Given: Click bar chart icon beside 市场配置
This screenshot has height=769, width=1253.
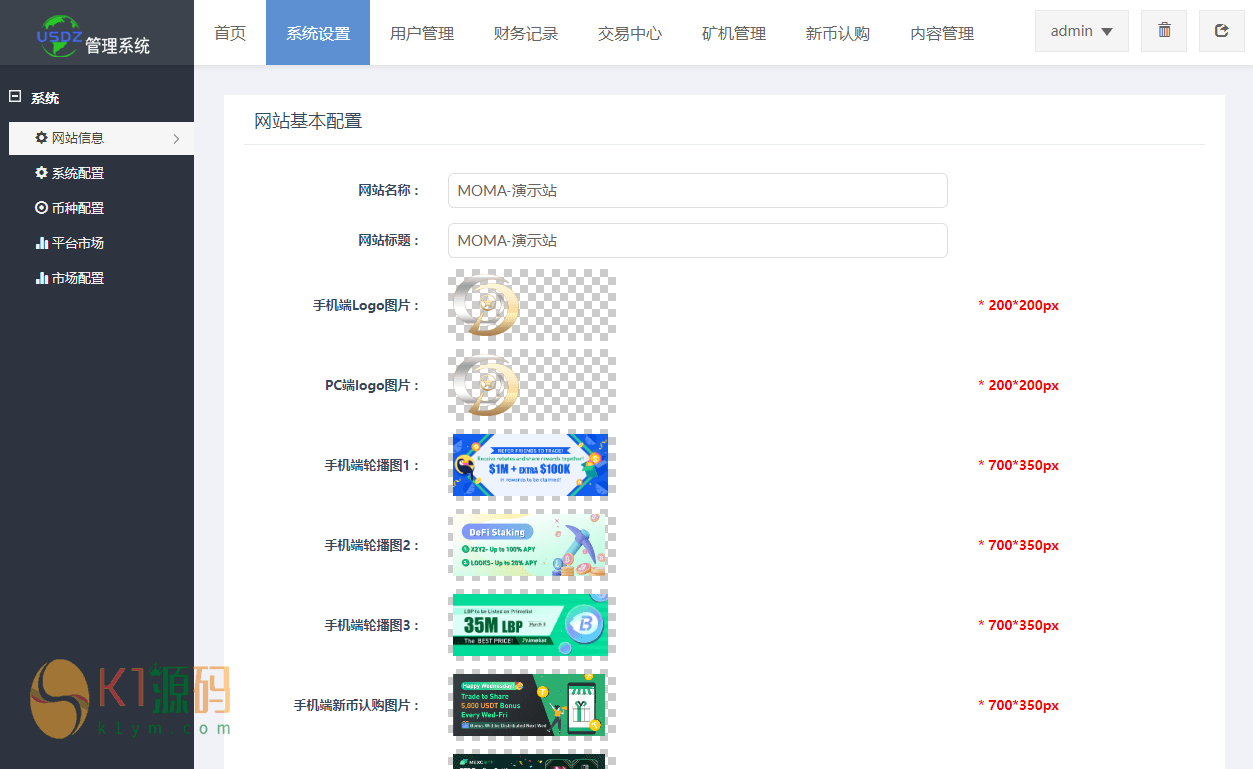Looking at the screenshot, I should (x=41, y=278).
